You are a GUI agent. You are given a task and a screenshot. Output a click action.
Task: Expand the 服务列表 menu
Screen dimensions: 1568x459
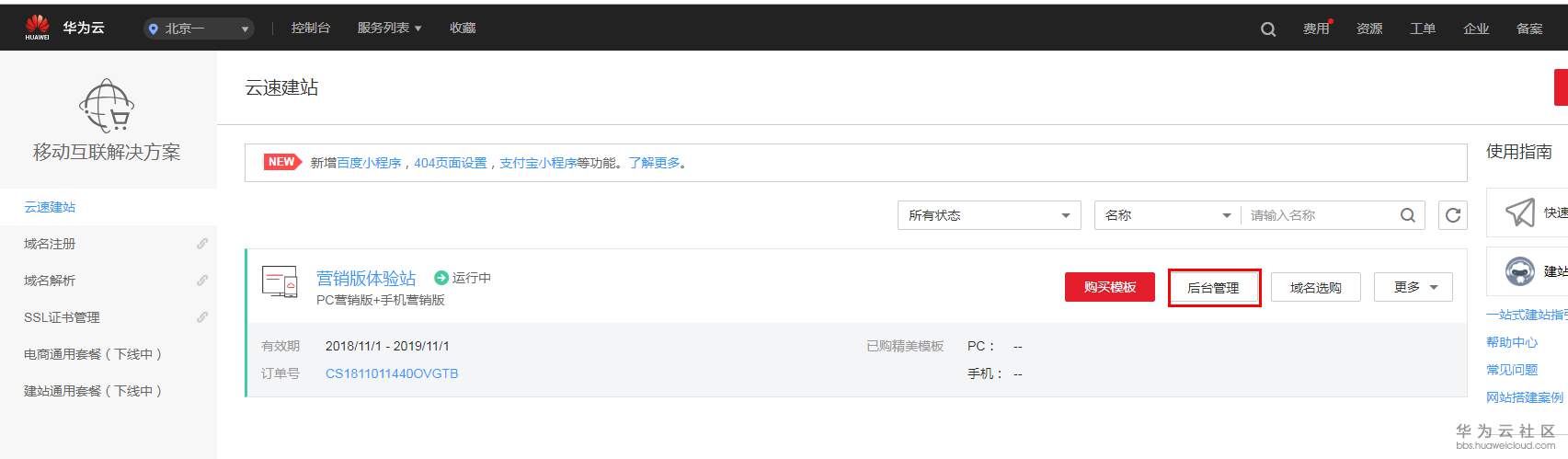click(x=389, y=29)
